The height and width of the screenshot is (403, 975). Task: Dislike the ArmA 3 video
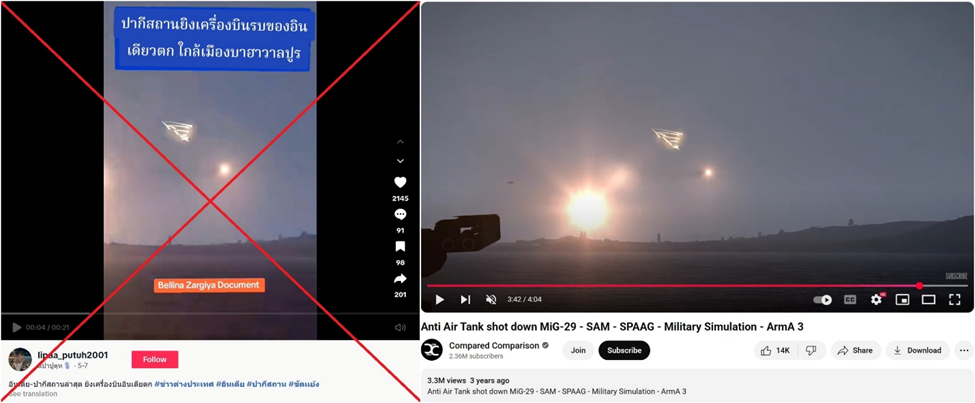click(x=811, y=351)
